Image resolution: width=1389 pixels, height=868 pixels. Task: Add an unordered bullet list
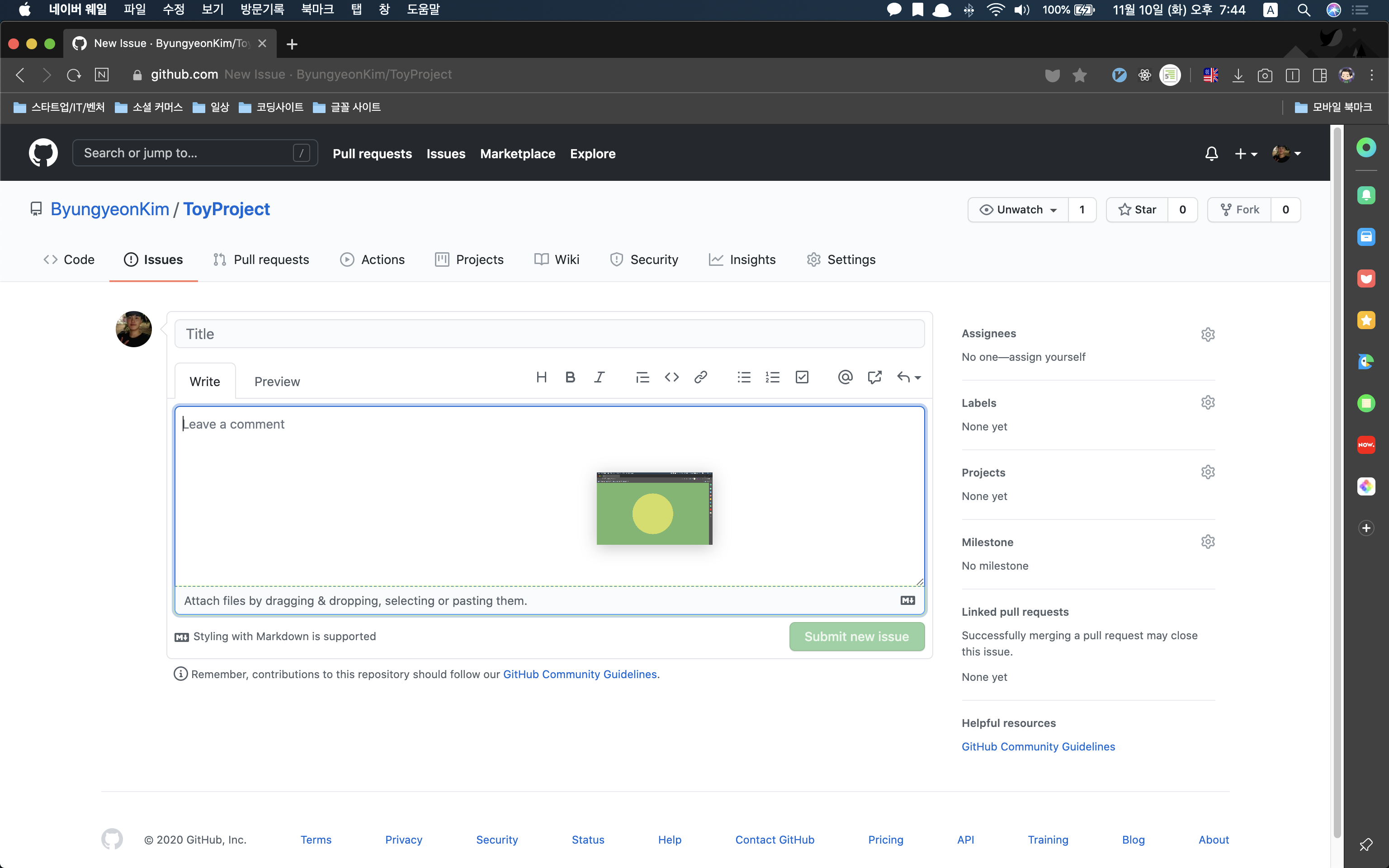744,377
